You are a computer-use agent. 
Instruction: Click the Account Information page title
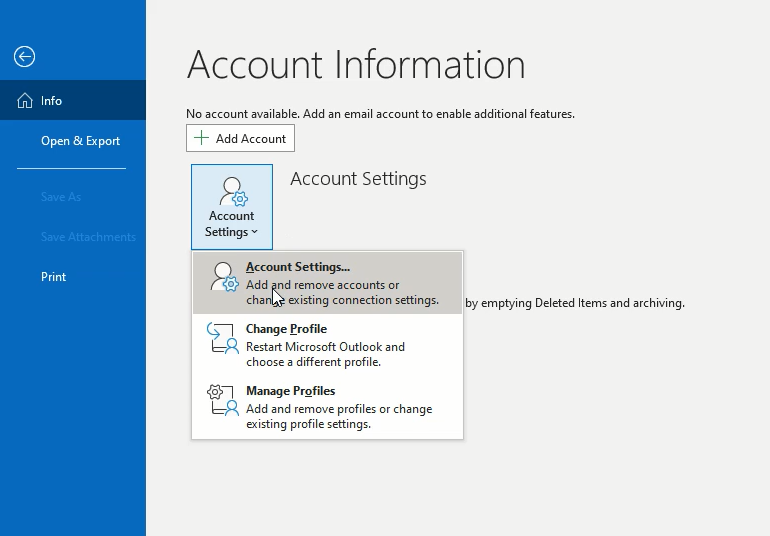(x=355, y=65)
